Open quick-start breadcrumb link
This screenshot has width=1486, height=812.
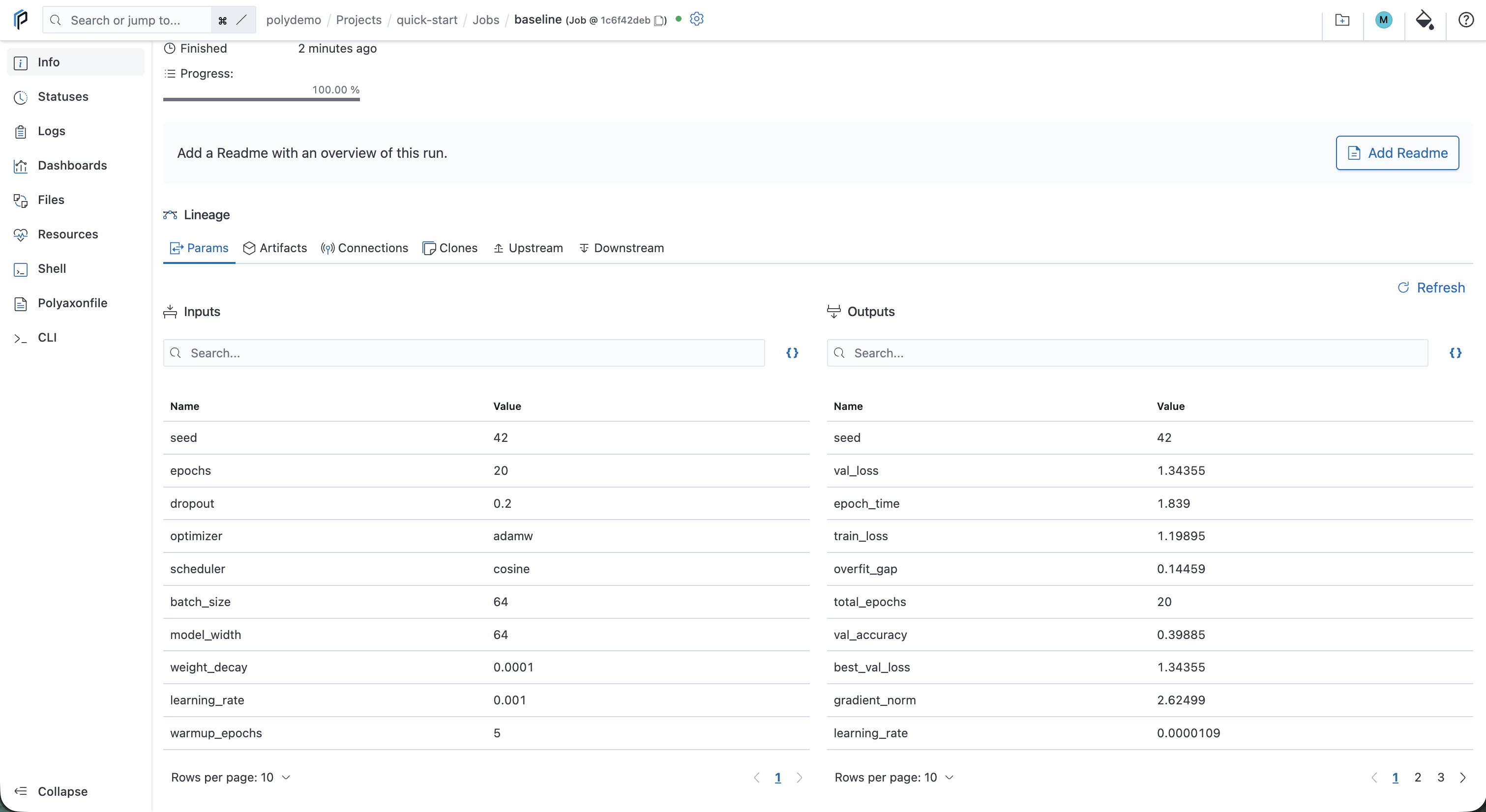pyautogui.click(x=427, y=20)
